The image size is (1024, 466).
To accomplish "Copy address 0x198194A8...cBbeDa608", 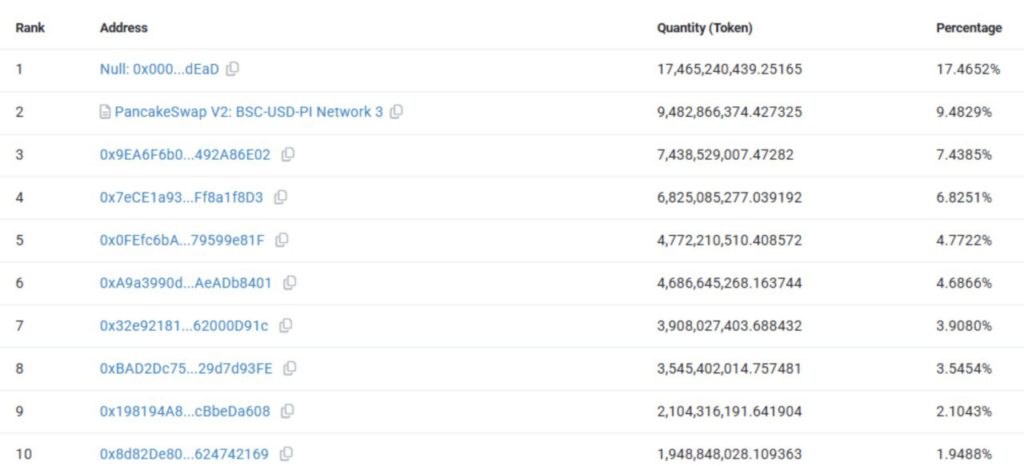I will tap(287, 411).
